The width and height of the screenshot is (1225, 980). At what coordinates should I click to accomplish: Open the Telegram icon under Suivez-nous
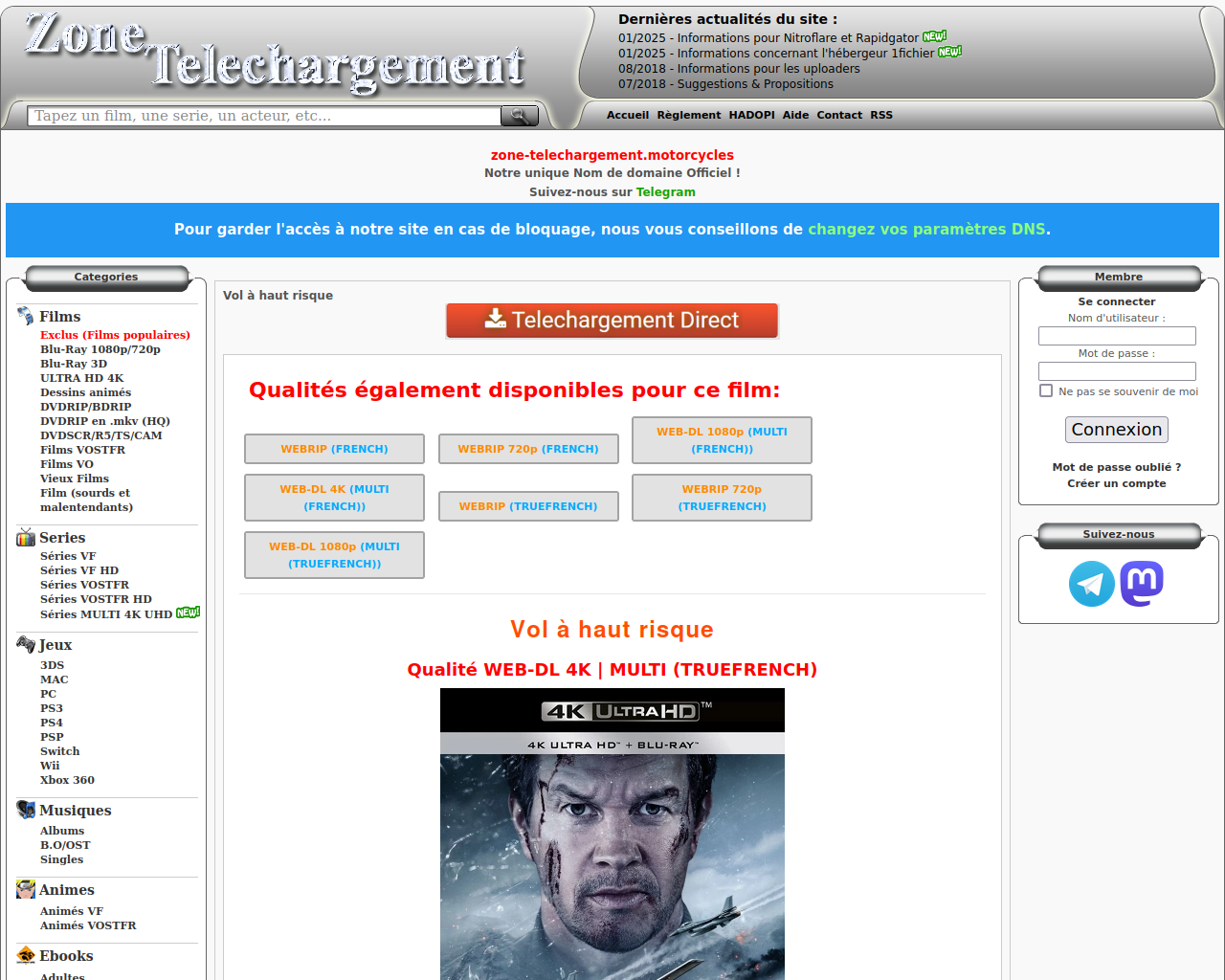click(1092, 584)
